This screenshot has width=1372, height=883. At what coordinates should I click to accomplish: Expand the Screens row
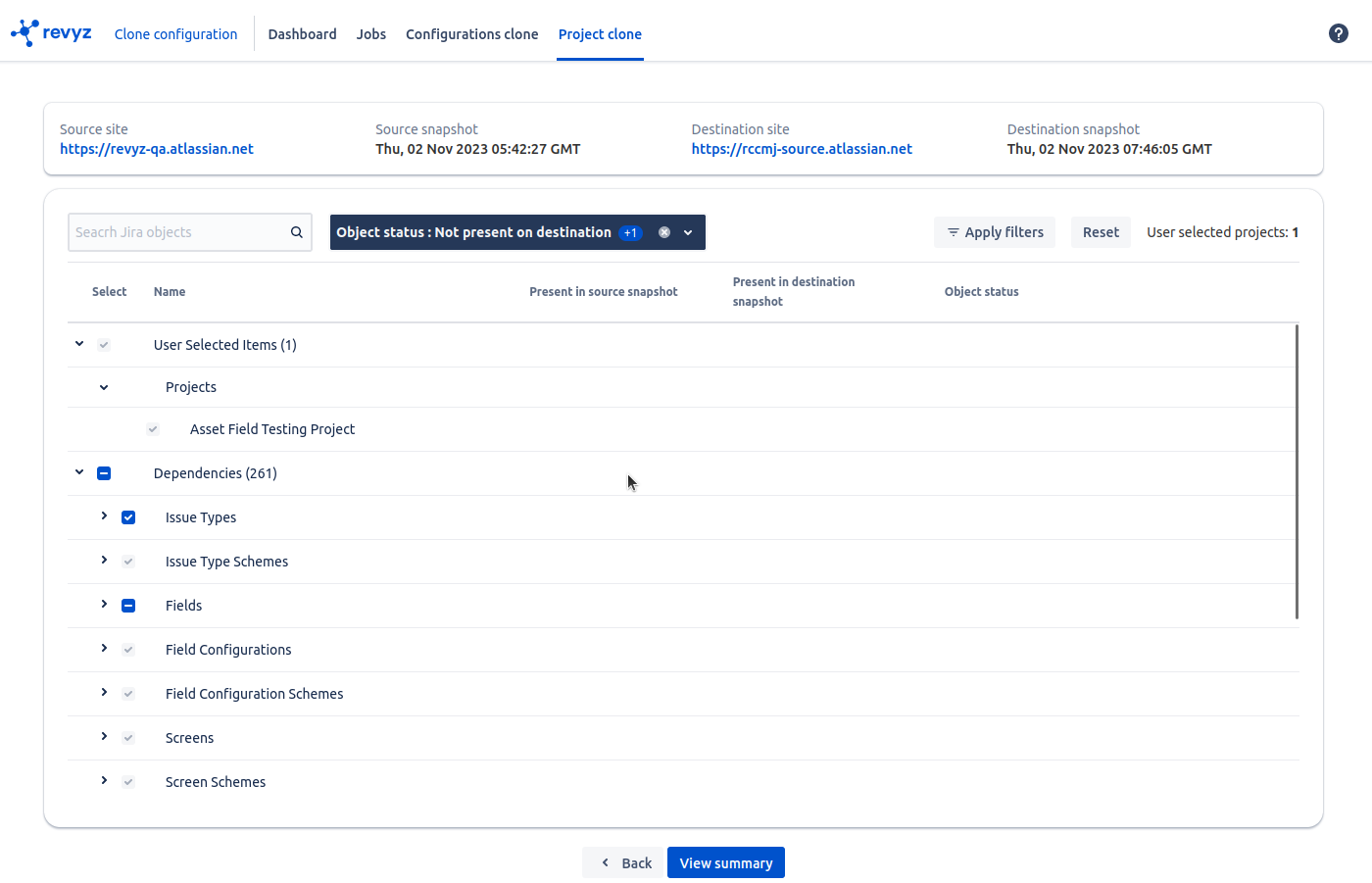pyautogui.click(x=104, y=737)
